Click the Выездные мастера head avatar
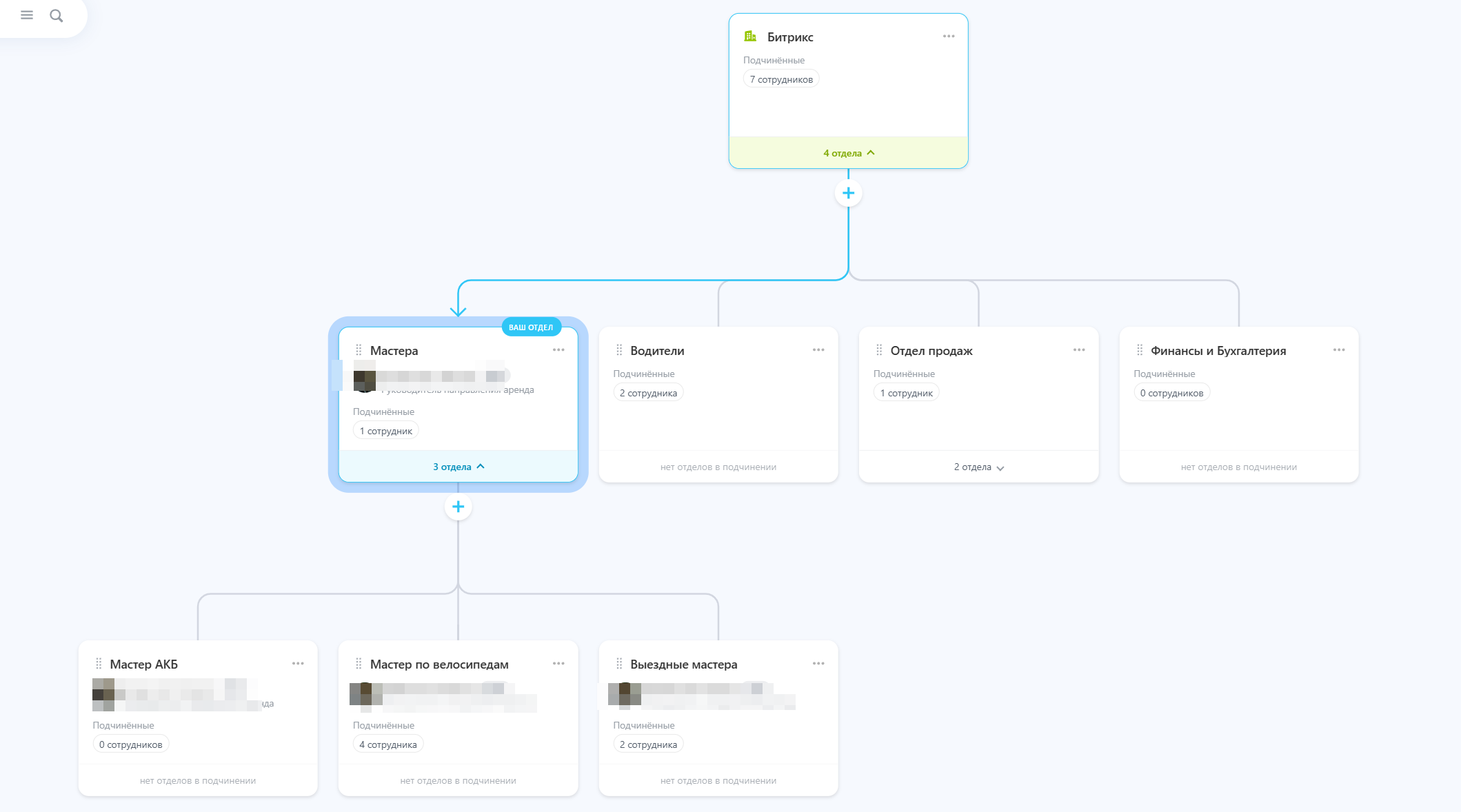The height and width of the screenshot is (812, 1461). [x=624, y=695]
